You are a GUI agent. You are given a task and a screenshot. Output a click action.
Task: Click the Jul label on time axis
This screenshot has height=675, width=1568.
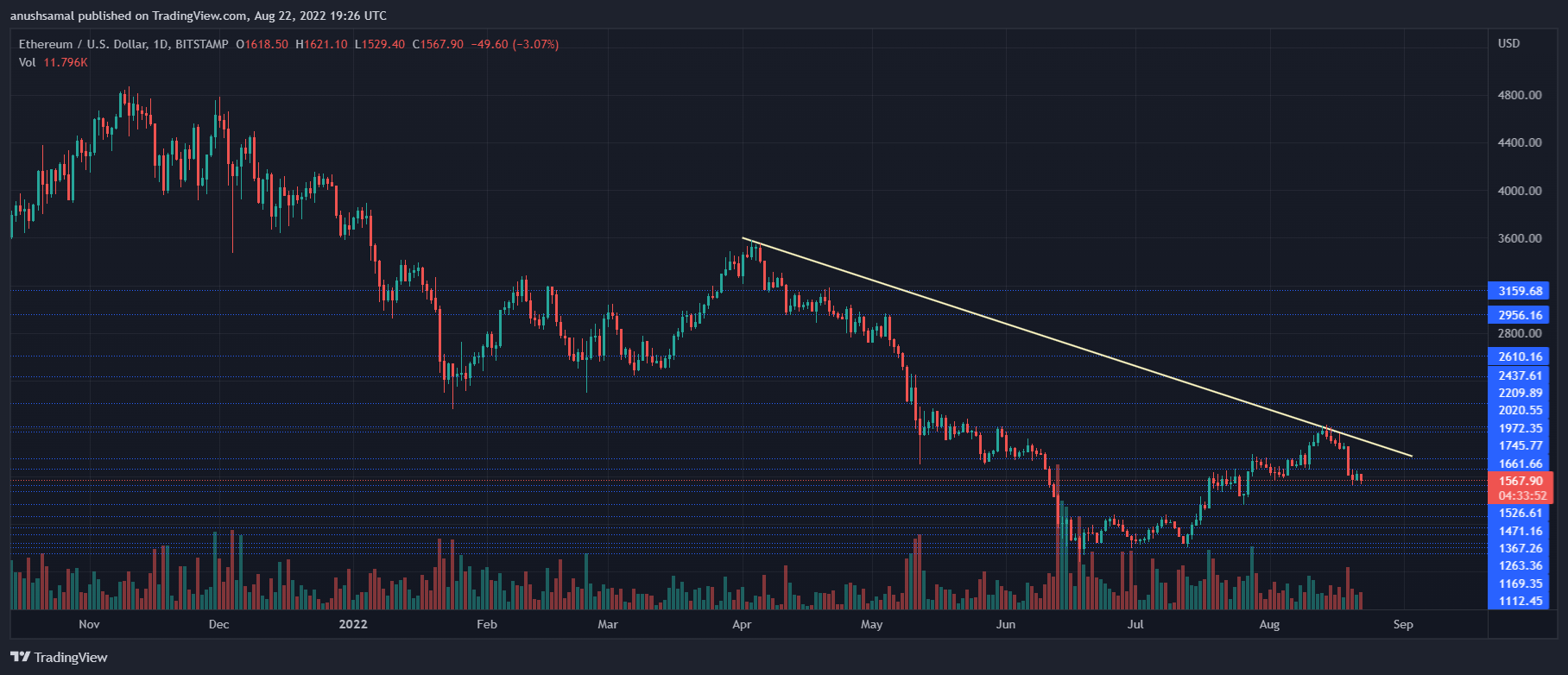1135,624
